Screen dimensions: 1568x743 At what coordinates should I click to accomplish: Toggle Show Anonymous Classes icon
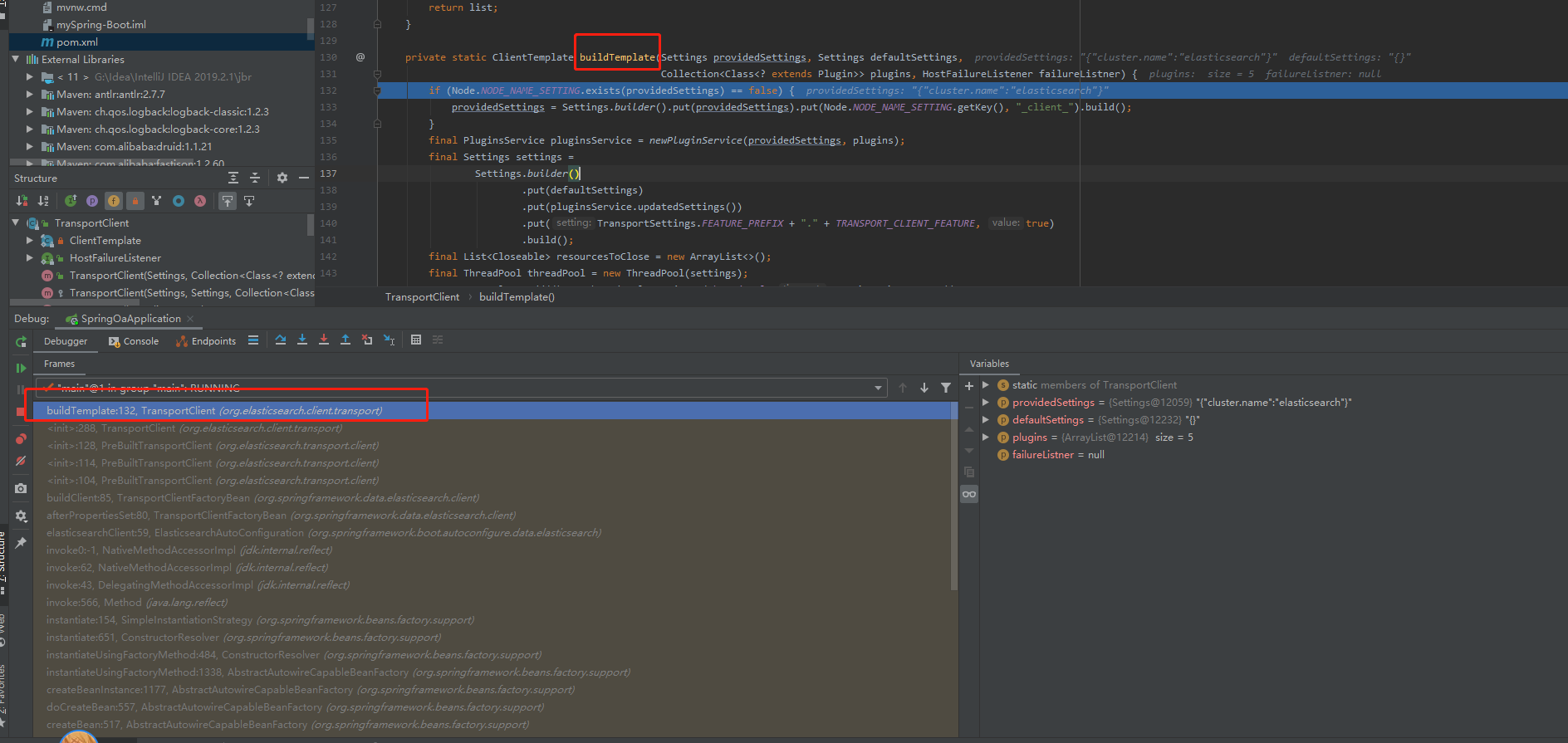[179, 201]
